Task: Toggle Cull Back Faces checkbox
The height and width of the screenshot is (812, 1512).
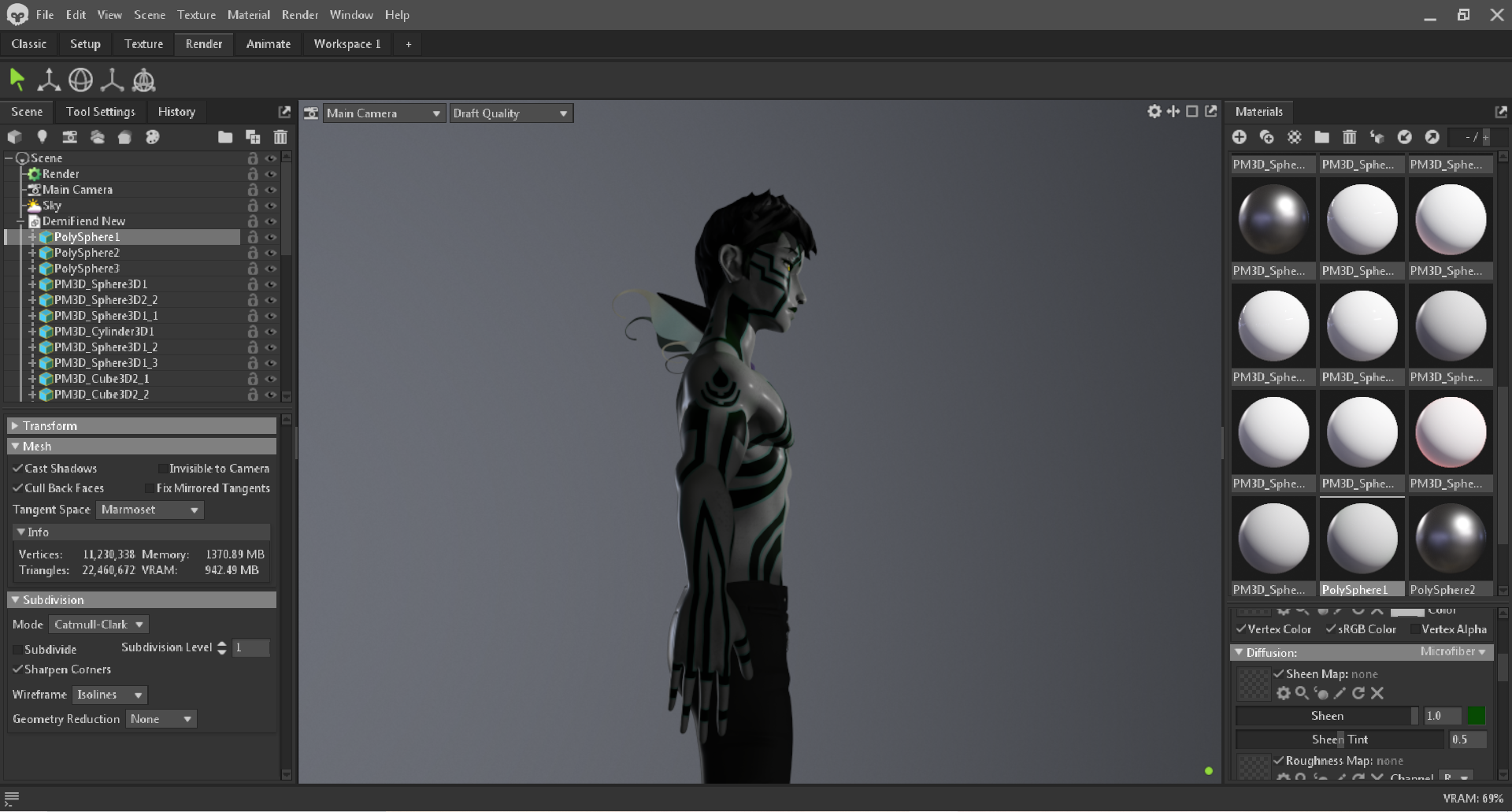Action: coord(17,488)
